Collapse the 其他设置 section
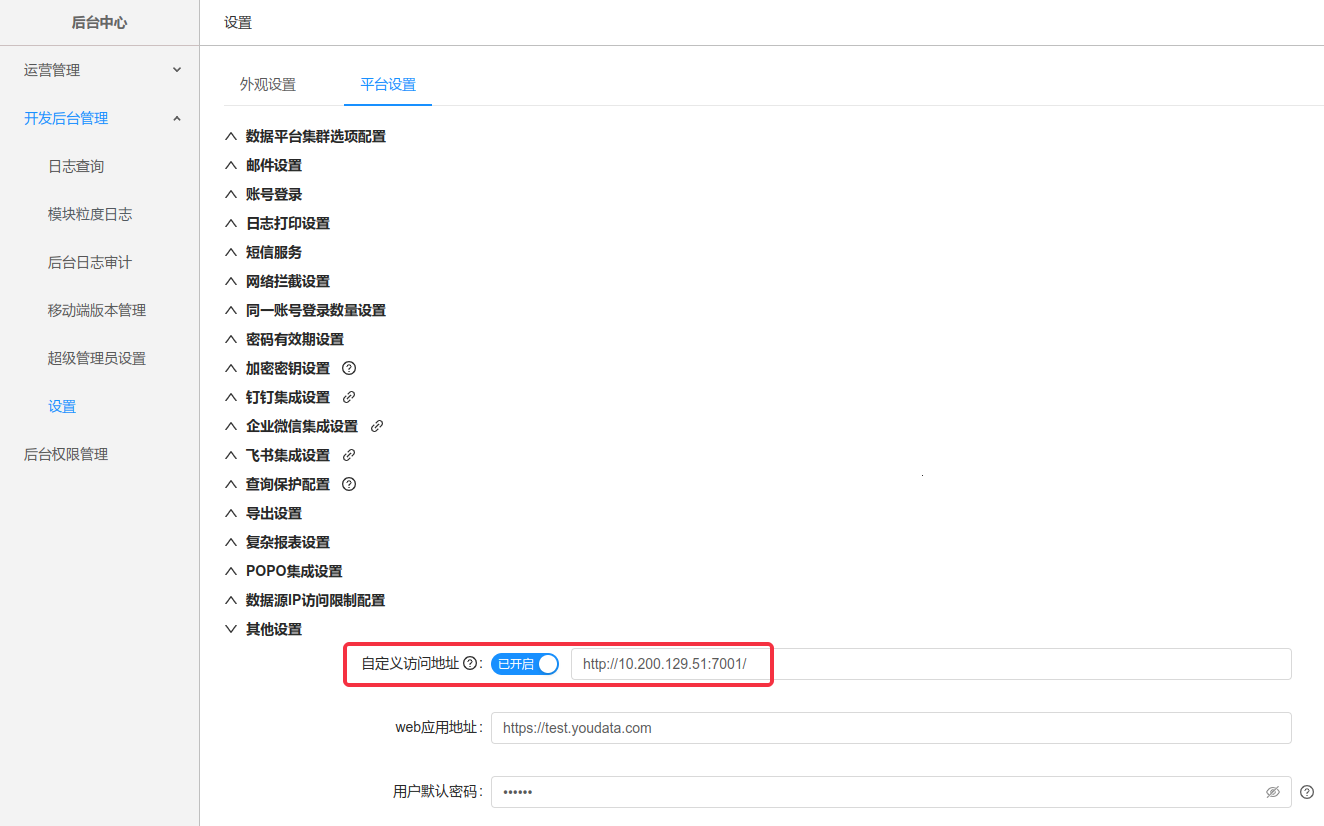Screen dimensions: 1324x826 click(273, 629)
